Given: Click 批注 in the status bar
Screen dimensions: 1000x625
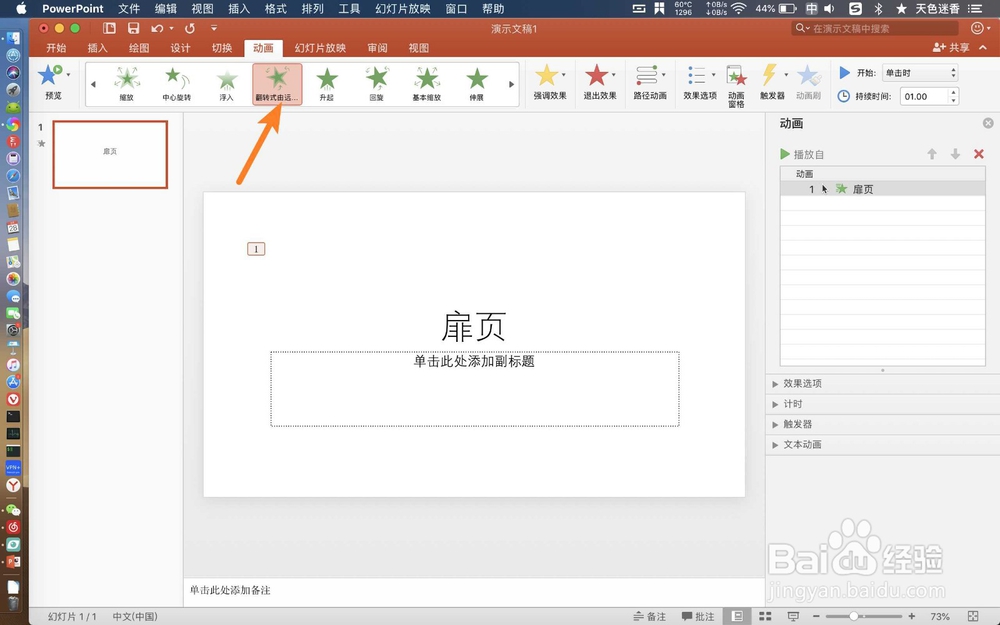Looking at the screenshot, I should [697, 616].
